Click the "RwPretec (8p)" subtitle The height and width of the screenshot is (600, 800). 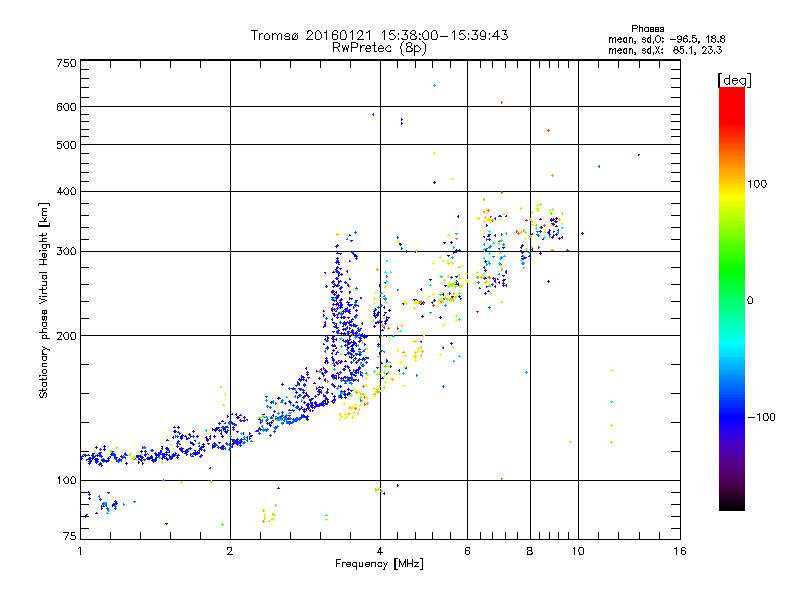coord(379,48)
